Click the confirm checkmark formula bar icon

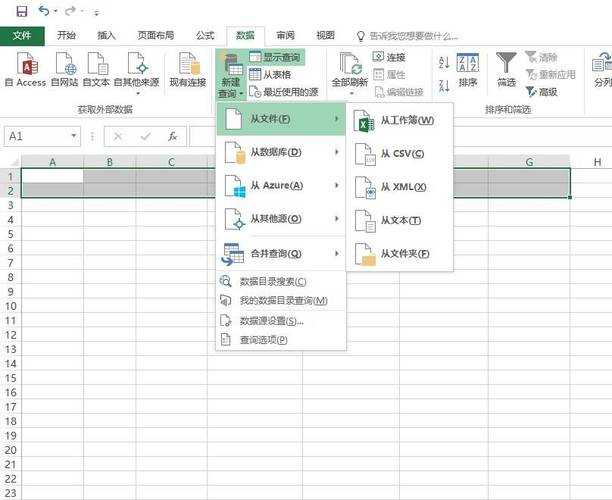point(145,136)
